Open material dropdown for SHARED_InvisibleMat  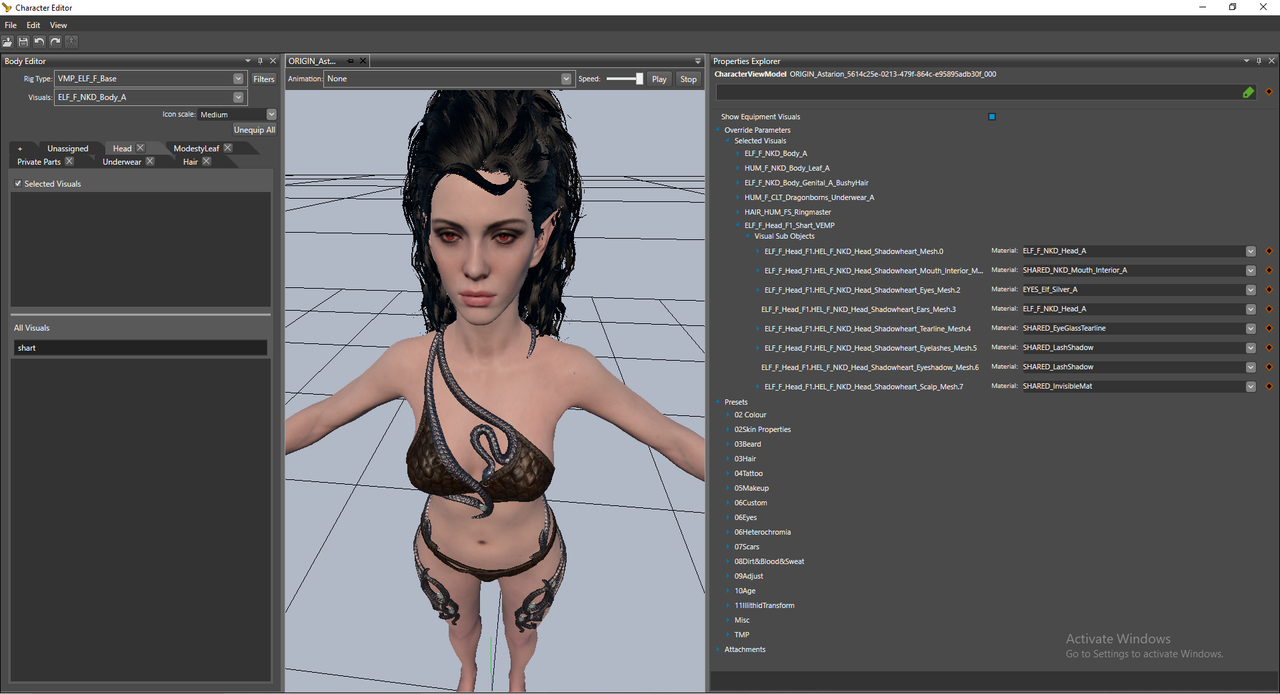1250,386
